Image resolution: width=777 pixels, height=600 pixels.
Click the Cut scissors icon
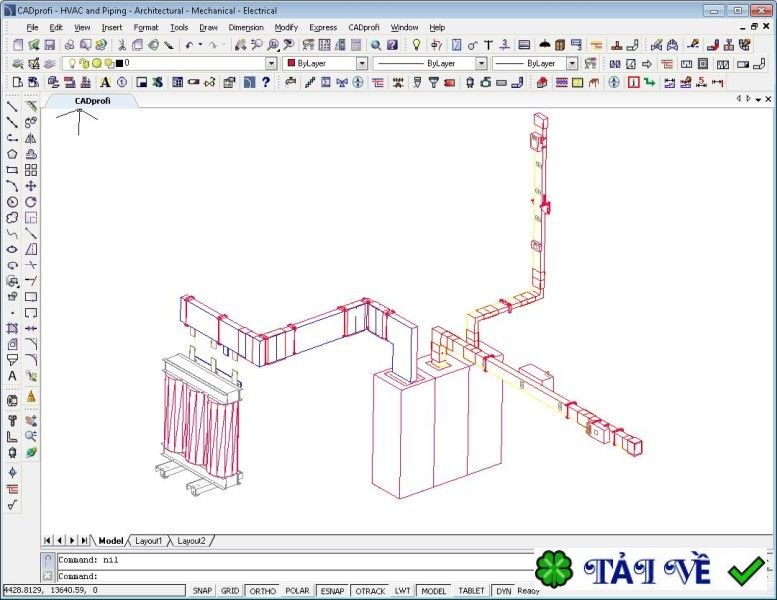121,45
